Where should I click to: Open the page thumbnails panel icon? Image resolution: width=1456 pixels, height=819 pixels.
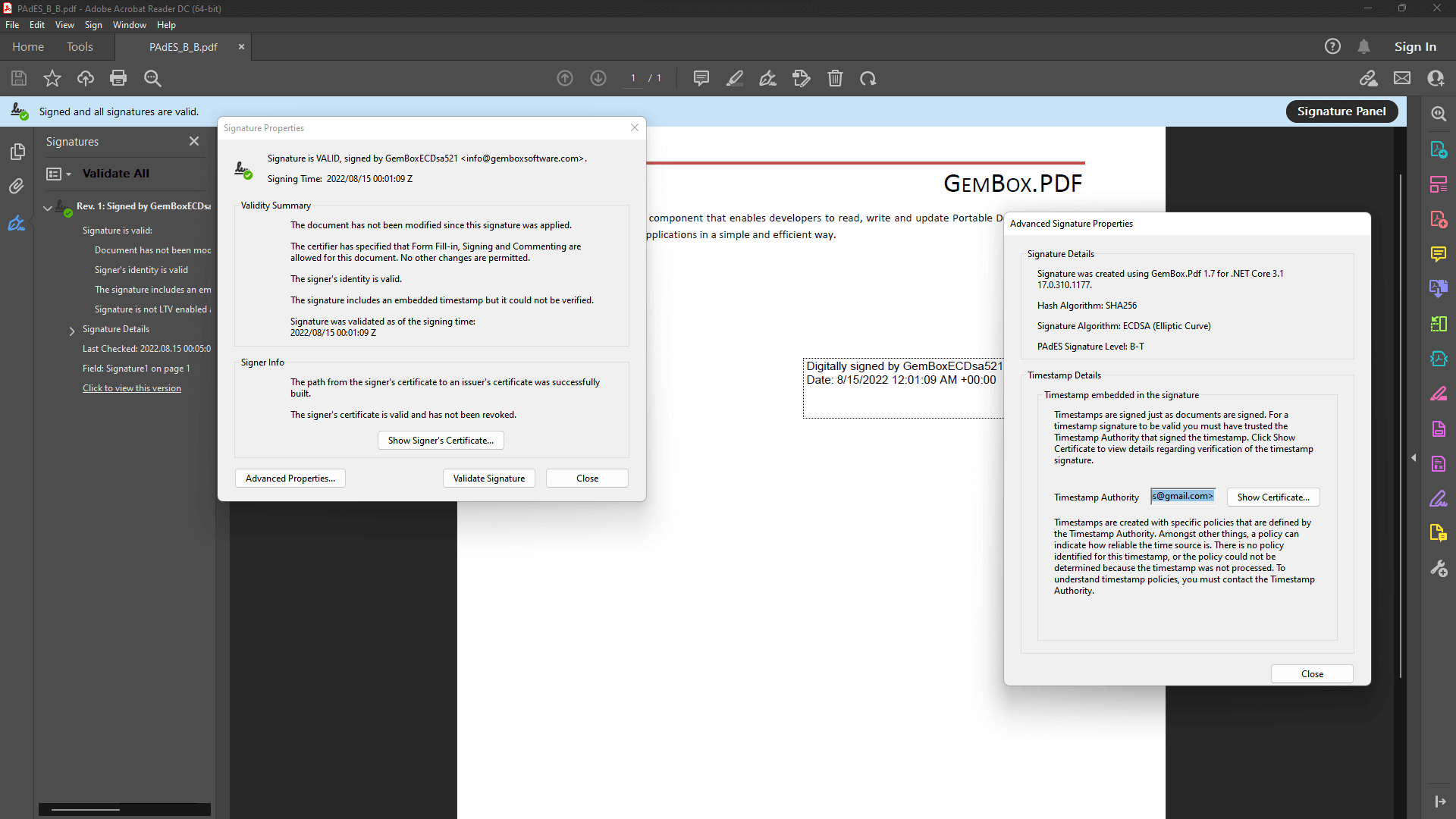pos(17,152)
